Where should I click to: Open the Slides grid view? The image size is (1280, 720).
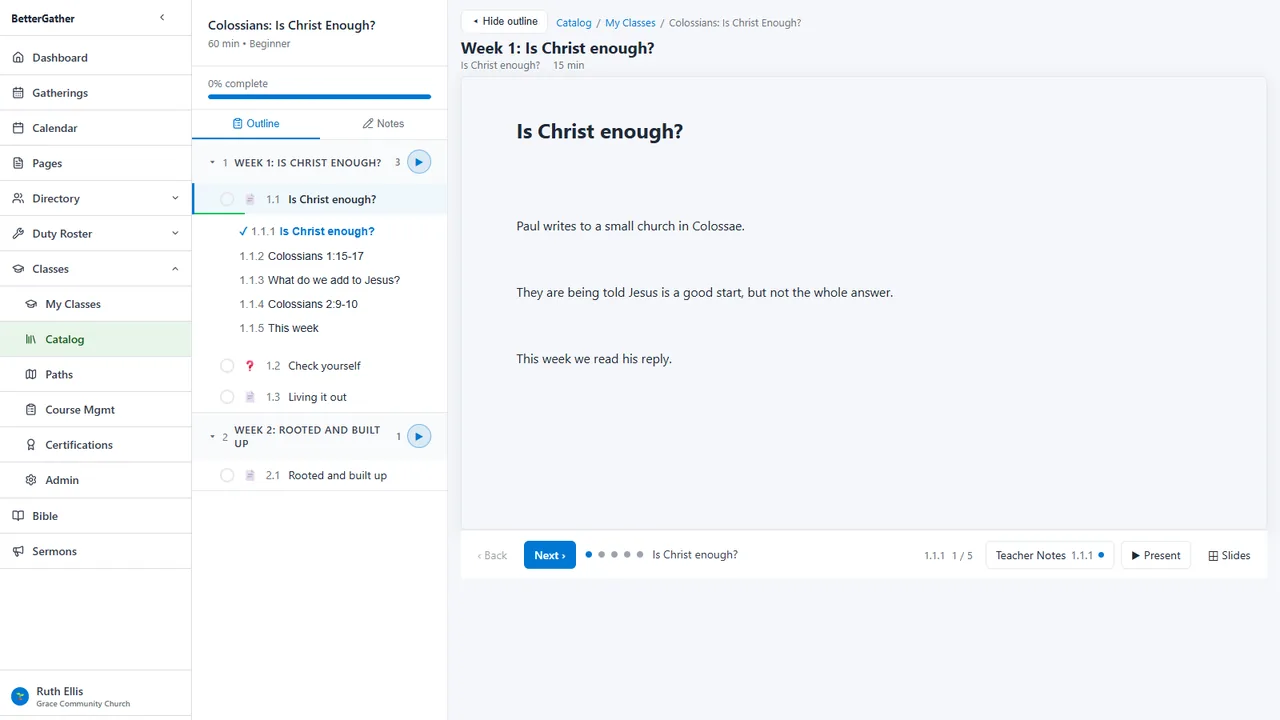pyautogui.click(x=1229, y=555)
